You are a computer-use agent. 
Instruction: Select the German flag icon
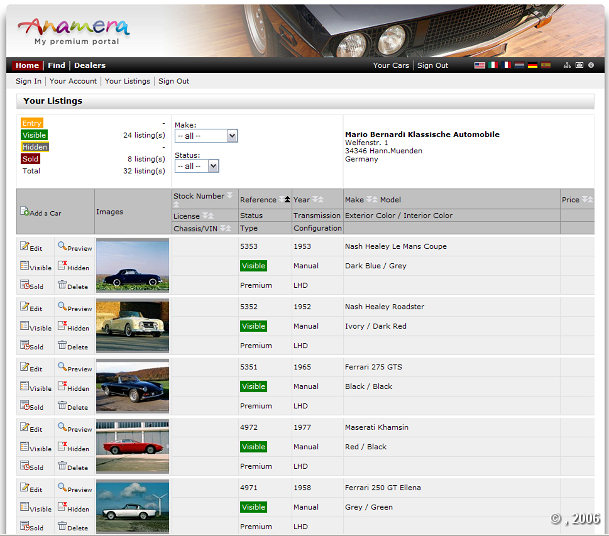tap(532, 65)
